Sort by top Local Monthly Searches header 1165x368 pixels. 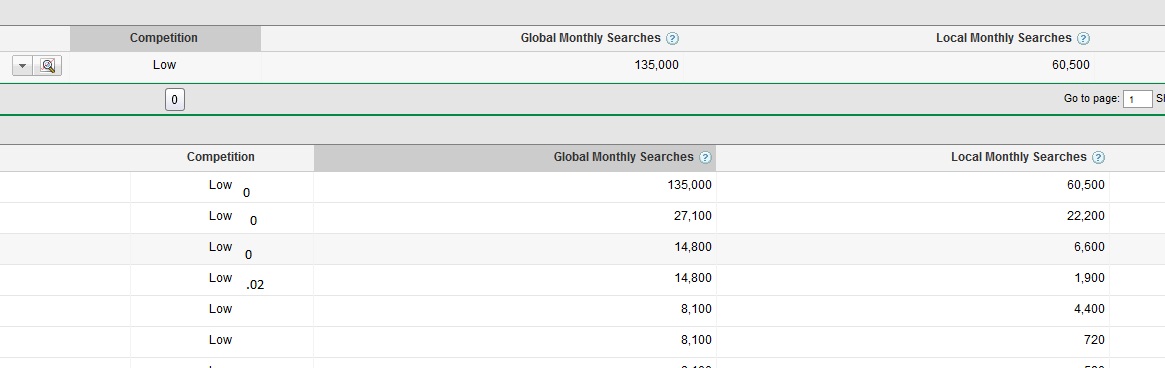[x=1003, y=38]
